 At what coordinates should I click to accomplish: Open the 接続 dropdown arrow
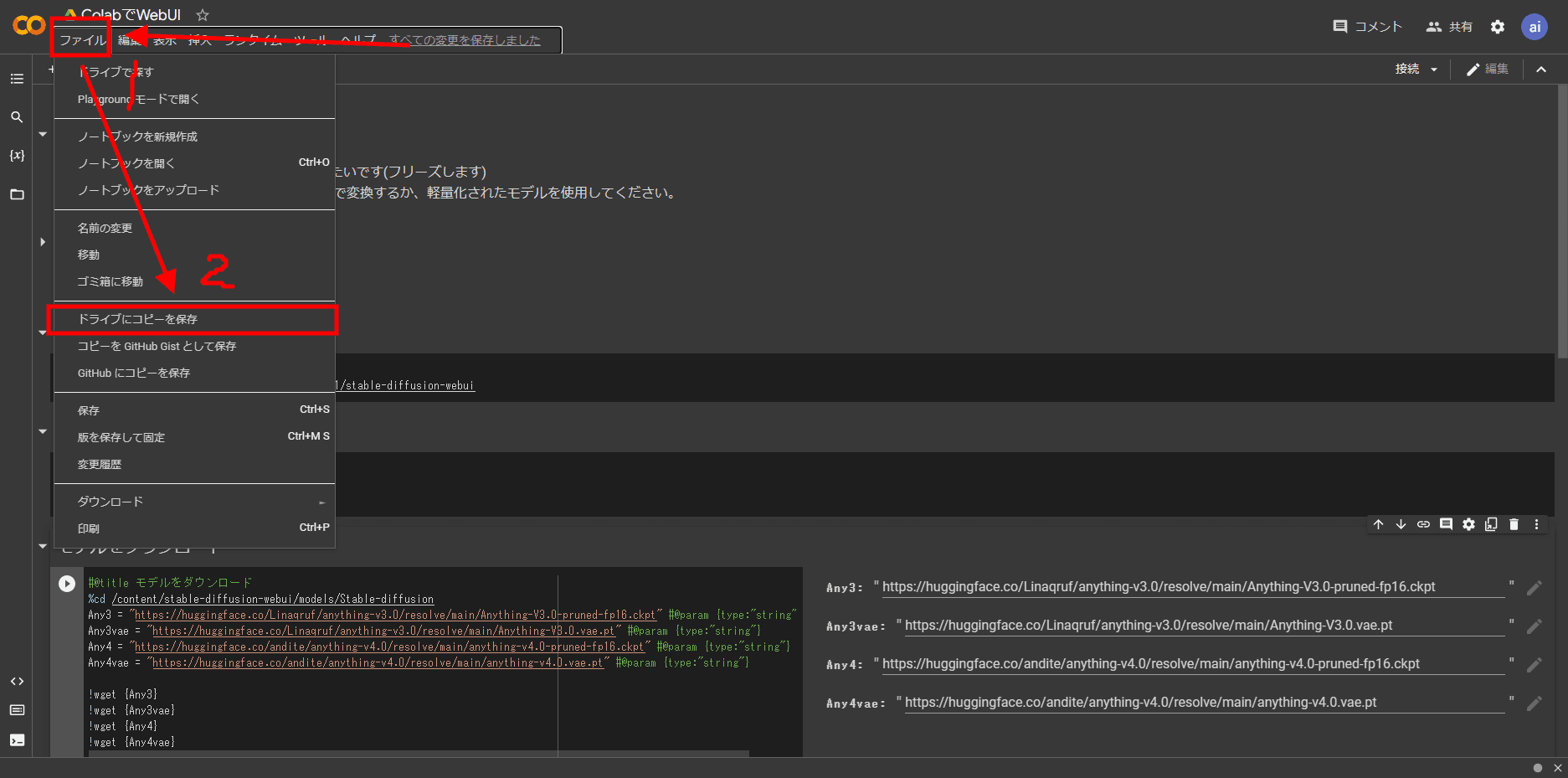tap(1434, 70)
